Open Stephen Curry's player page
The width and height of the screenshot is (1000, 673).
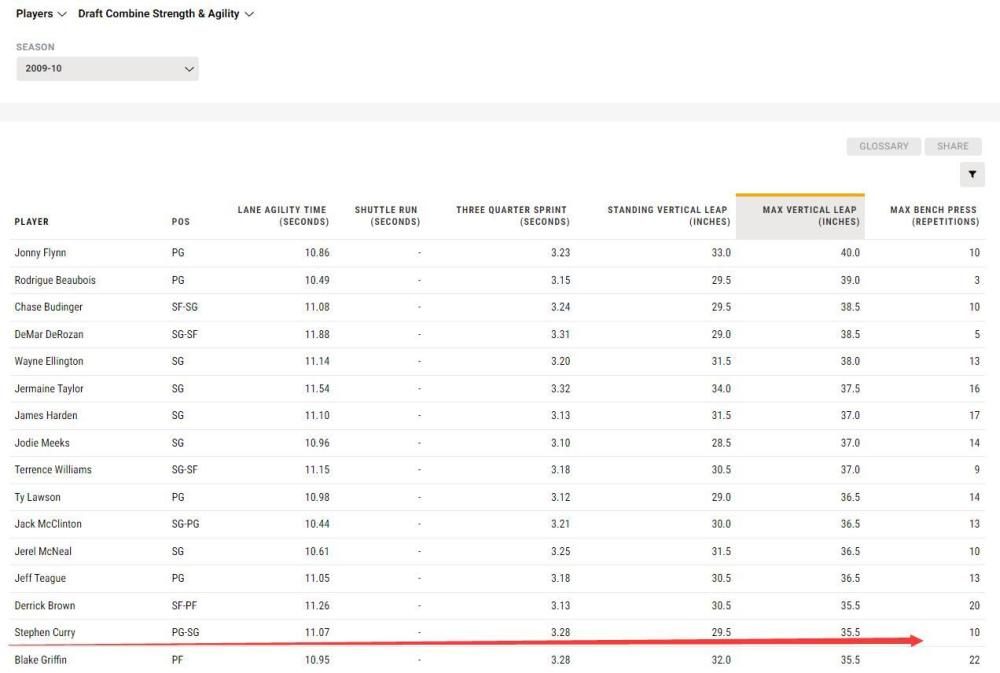pos(45,633)
